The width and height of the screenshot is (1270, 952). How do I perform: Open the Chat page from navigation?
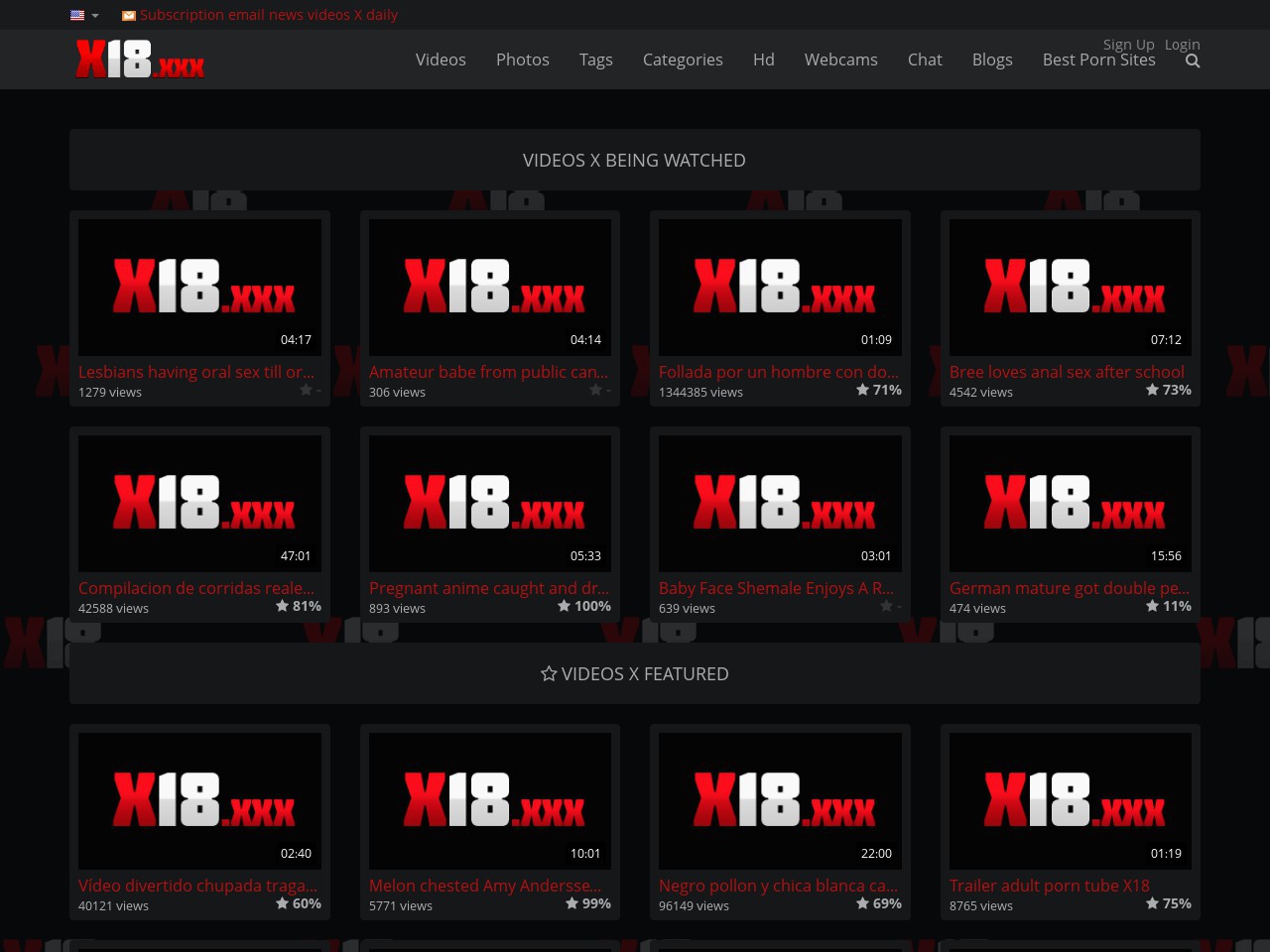click(x=925, y=59)
